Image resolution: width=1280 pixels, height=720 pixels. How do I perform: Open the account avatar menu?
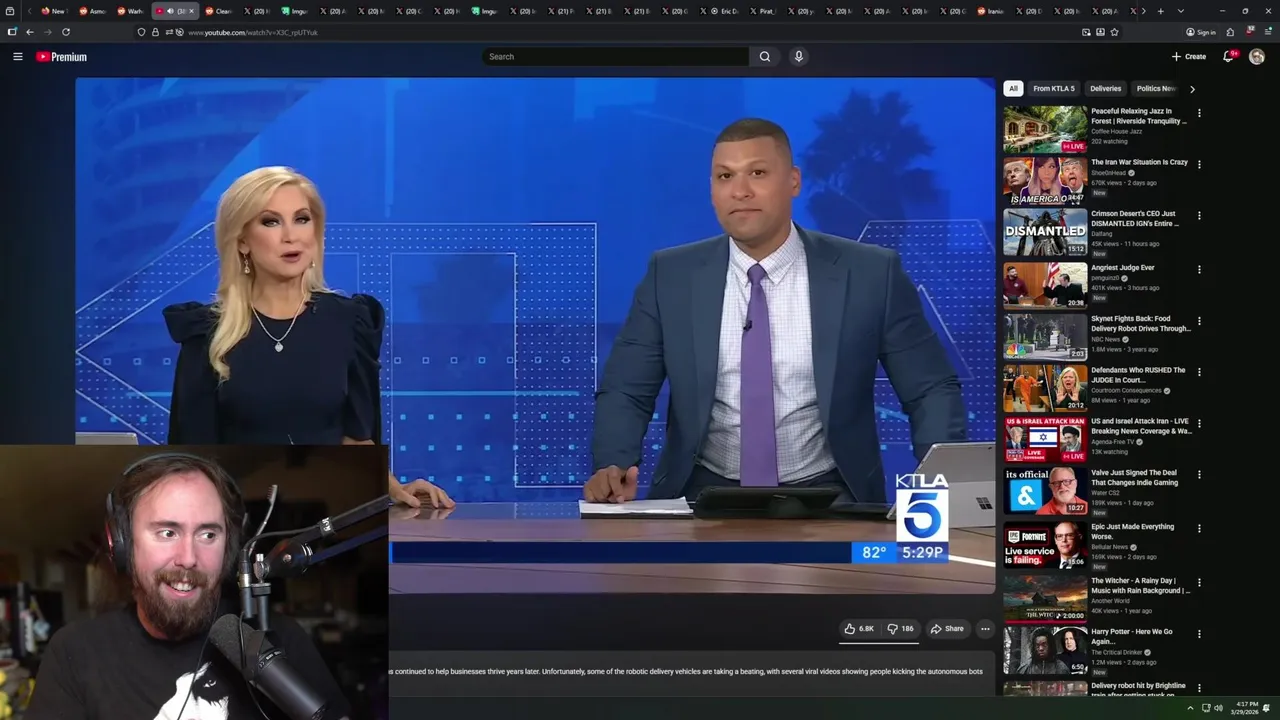click(x=1257, y=57)
